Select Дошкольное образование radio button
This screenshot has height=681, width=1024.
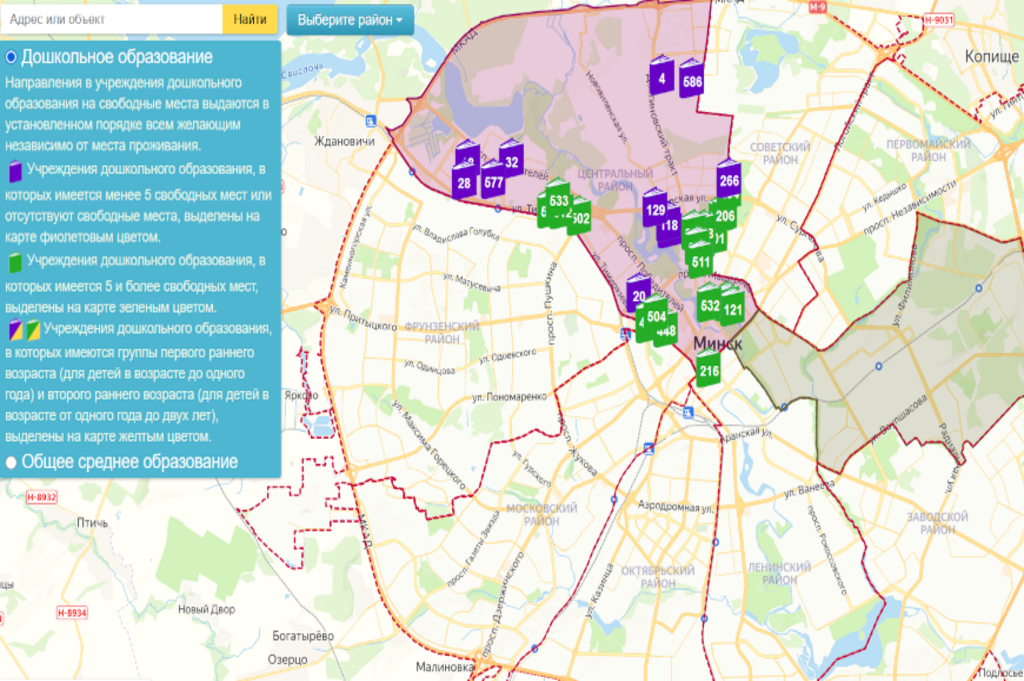[x=11, y=57]
